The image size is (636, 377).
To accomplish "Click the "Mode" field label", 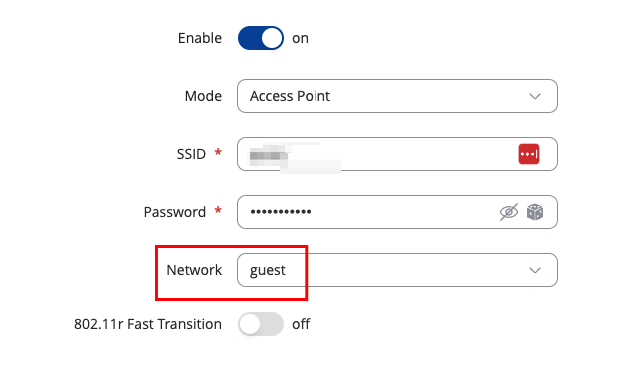I will coord(203,96).
